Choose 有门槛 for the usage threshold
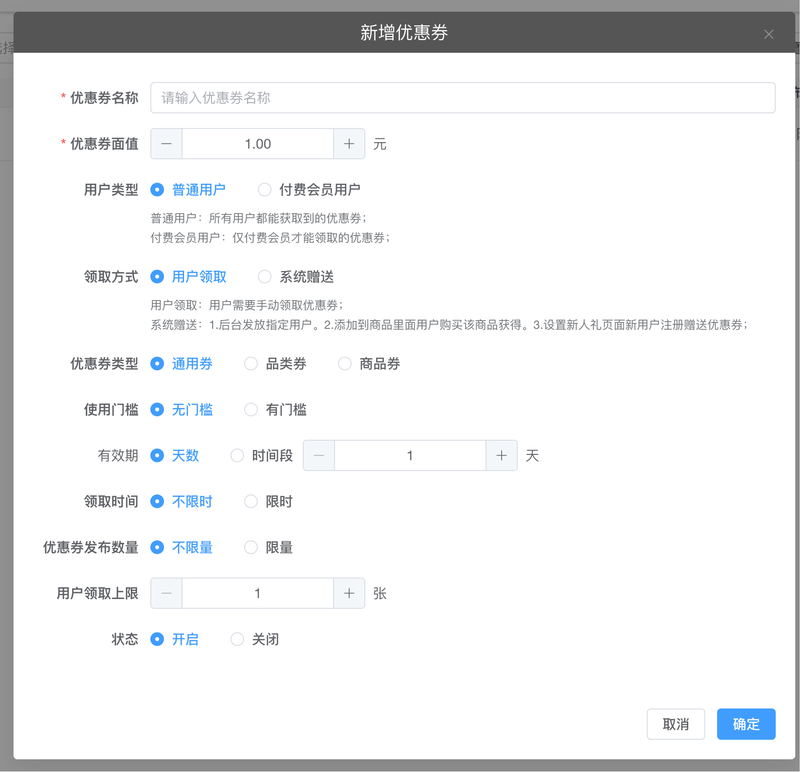 click(x=275, y=410)
